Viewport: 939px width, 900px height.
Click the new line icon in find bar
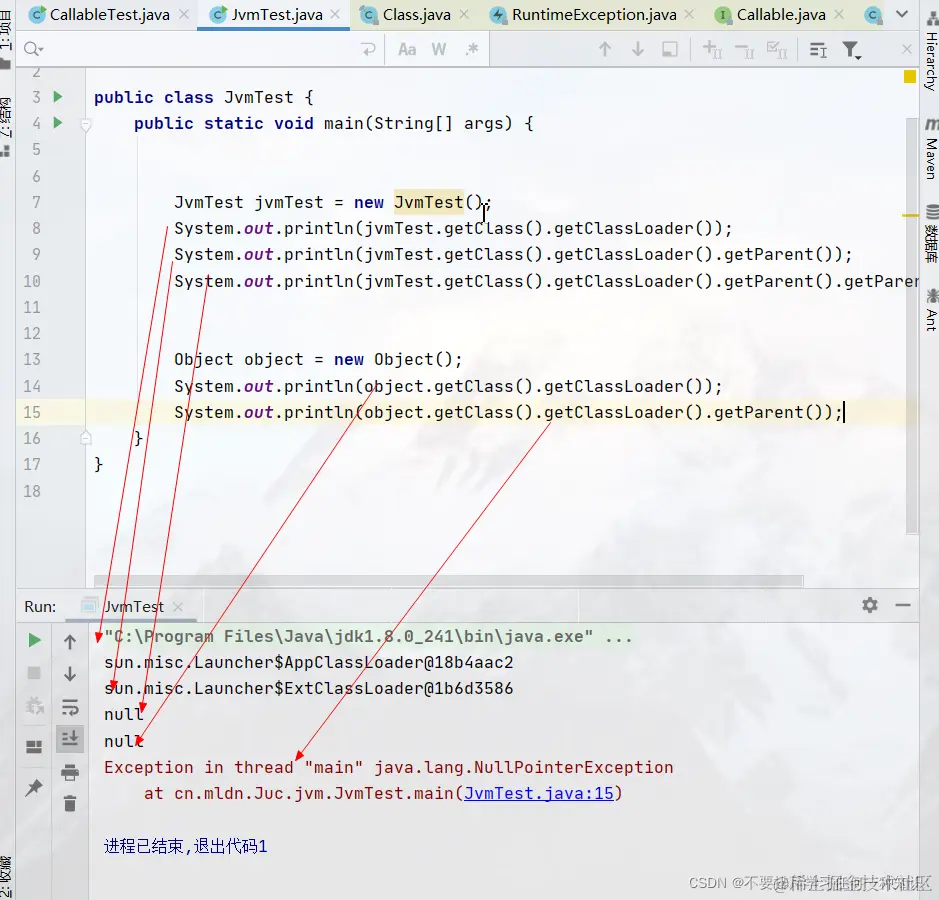(368, 49)
